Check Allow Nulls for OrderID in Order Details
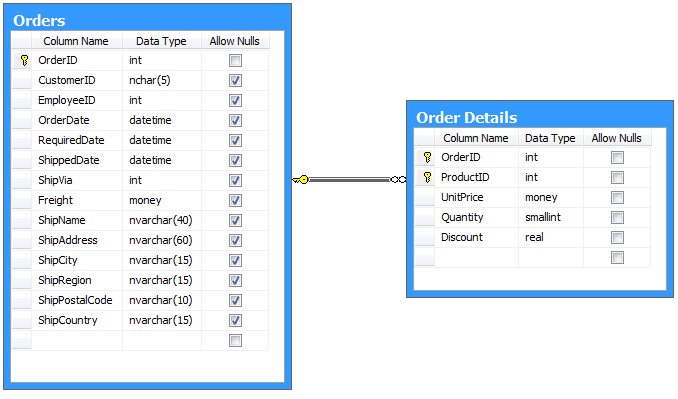 pyautogui.click(x=617, y=157)
